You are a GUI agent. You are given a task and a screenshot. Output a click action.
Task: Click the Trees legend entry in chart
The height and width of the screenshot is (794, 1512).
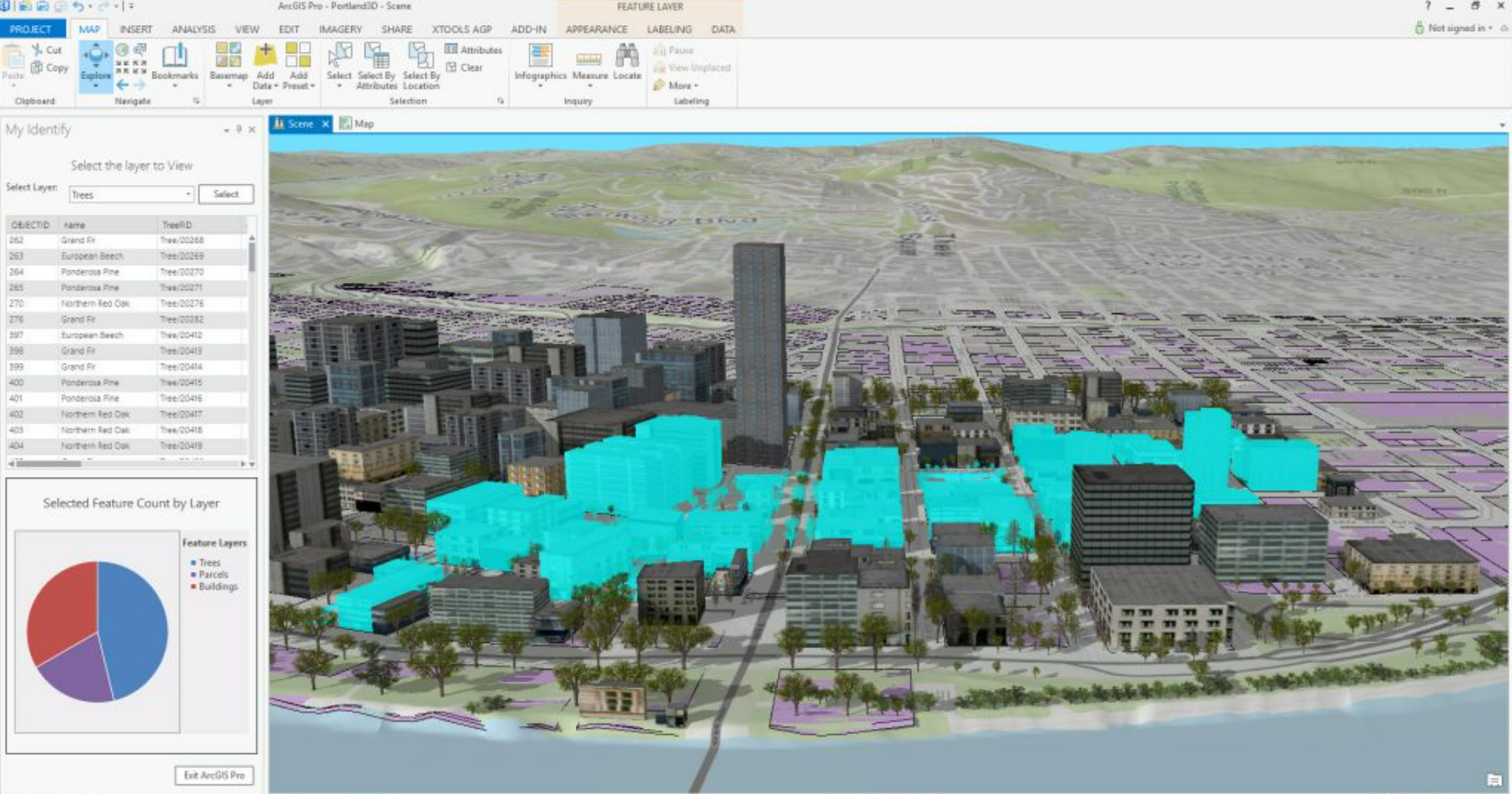(x=205, y=563)
